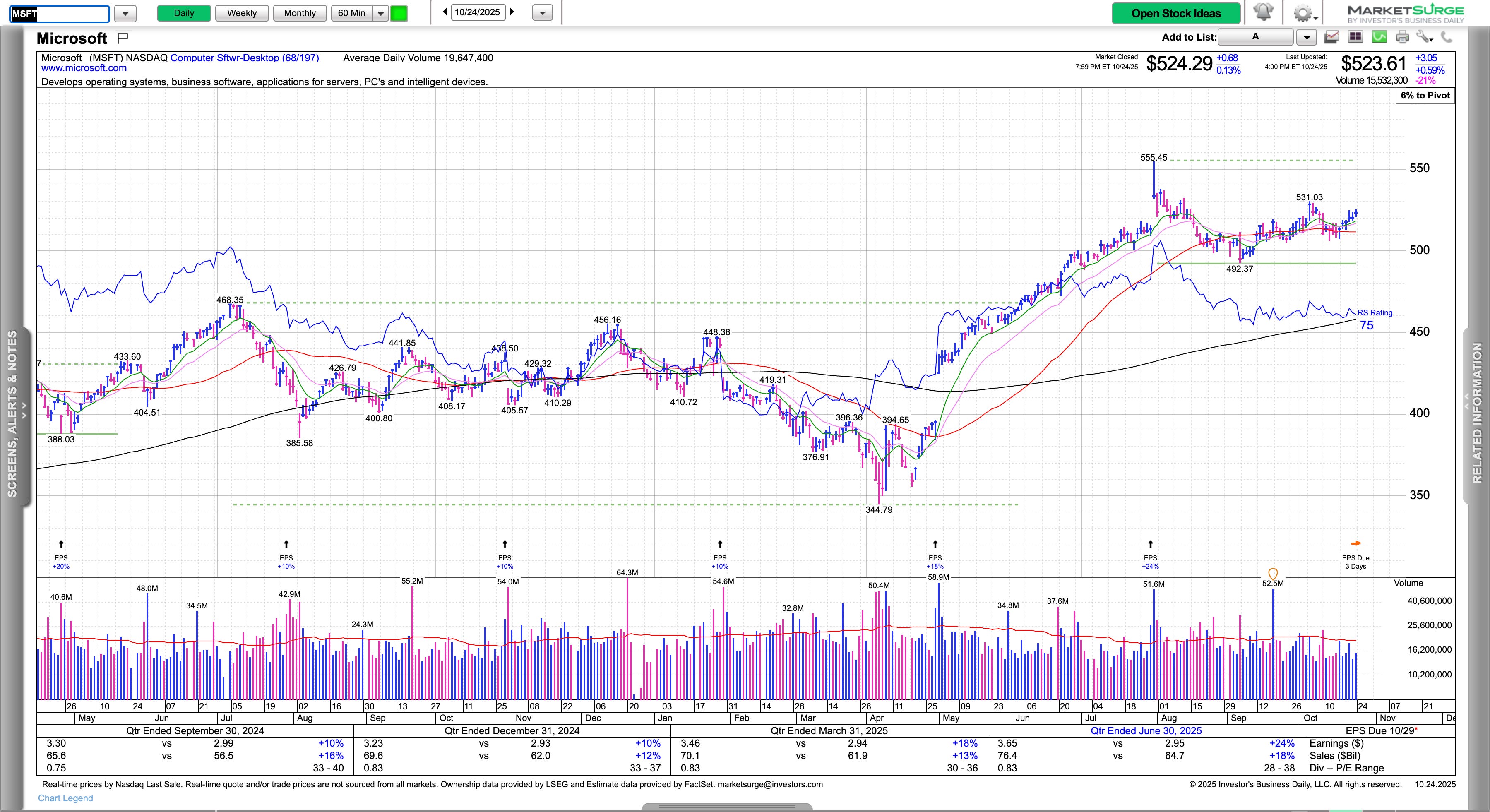Expand the Add to List dropdown

coord(1306,37)
